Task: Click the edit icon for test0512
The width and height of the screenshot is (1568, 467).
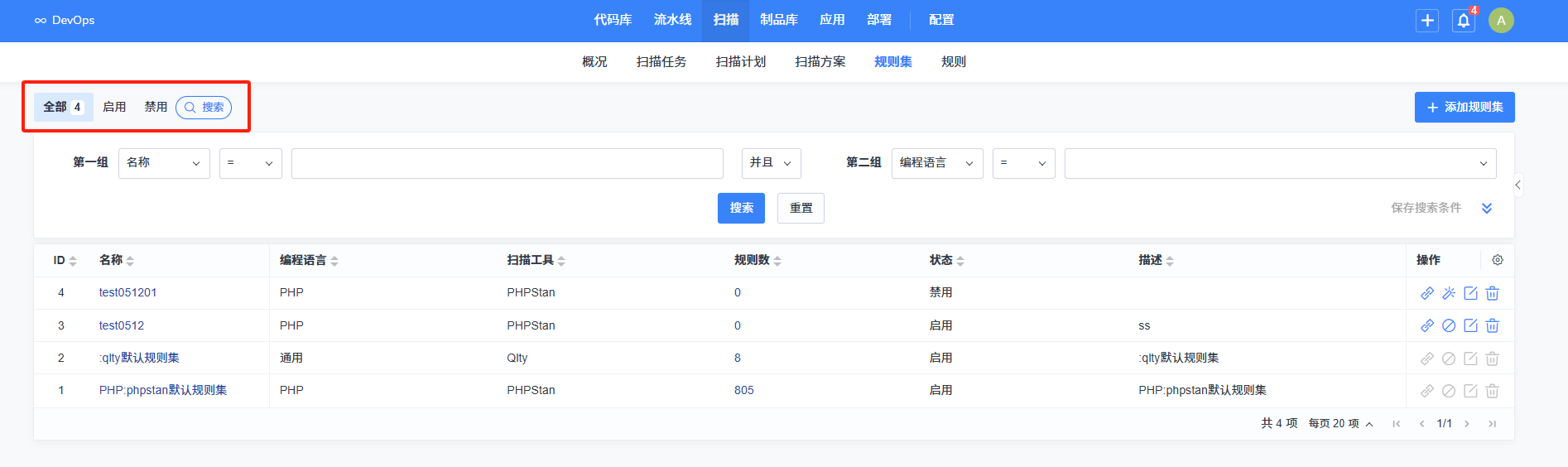Action: click(x=1470, y=325)
